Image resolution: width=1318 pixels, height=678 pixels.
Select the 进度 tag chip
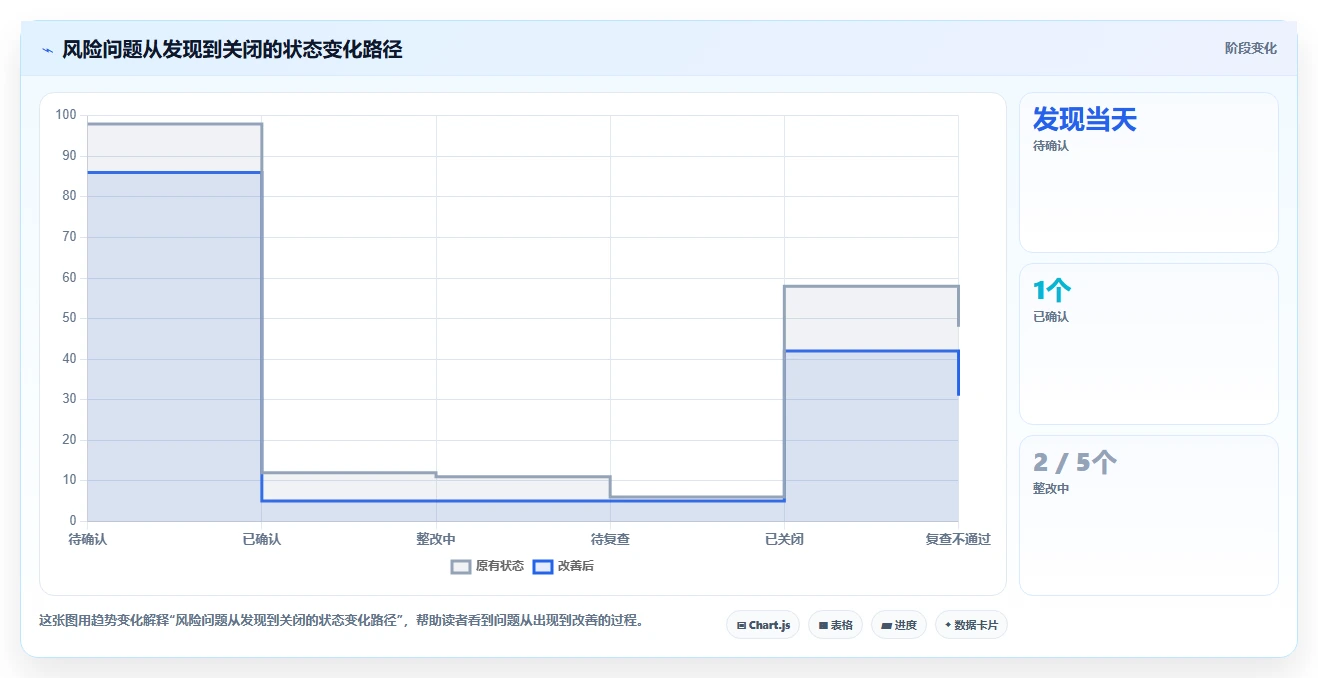899,625
